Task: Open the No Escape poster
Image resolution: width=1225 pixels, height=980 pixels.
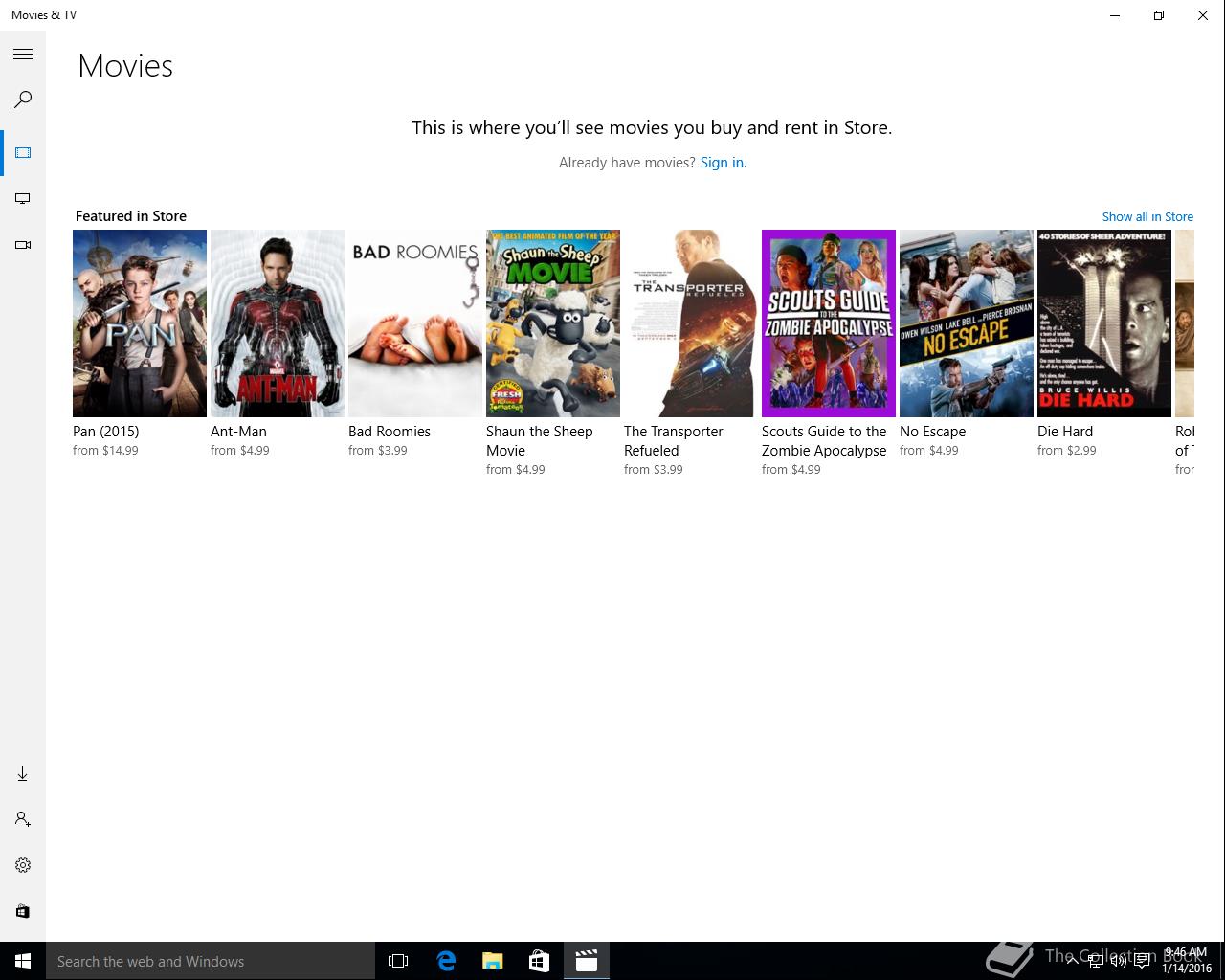Action: [x=967, y=323]
